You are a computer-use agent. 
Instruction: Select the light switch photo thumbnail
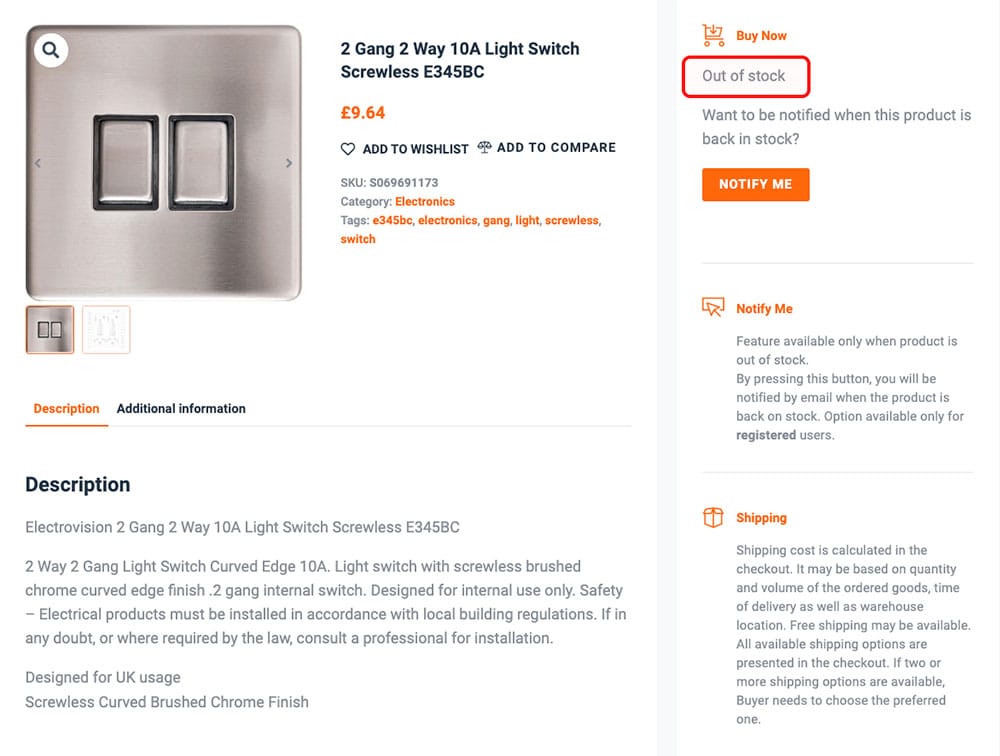point(50,330)
